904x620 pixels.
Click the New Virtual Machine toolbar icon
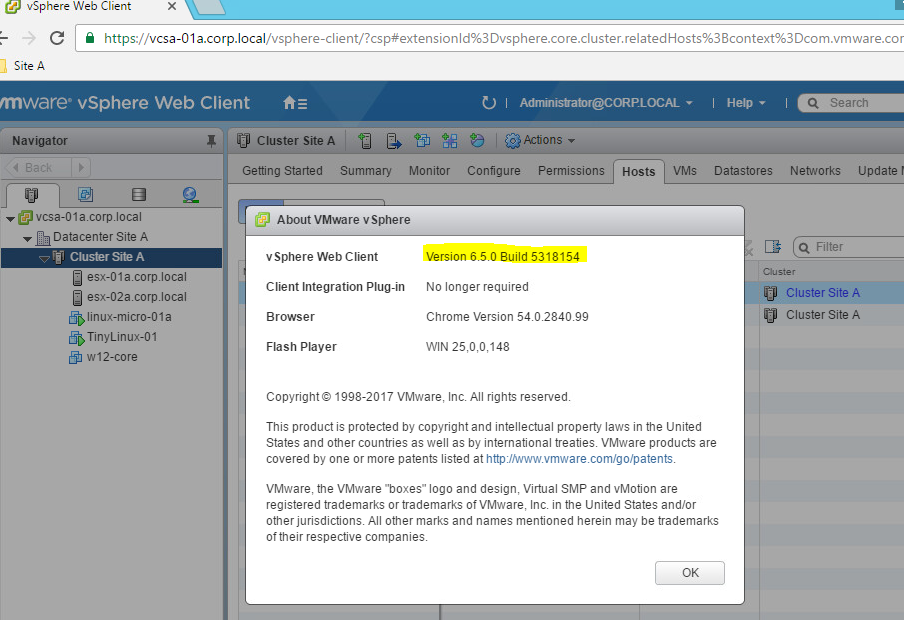pyautogui.click(x=422, y=140)
